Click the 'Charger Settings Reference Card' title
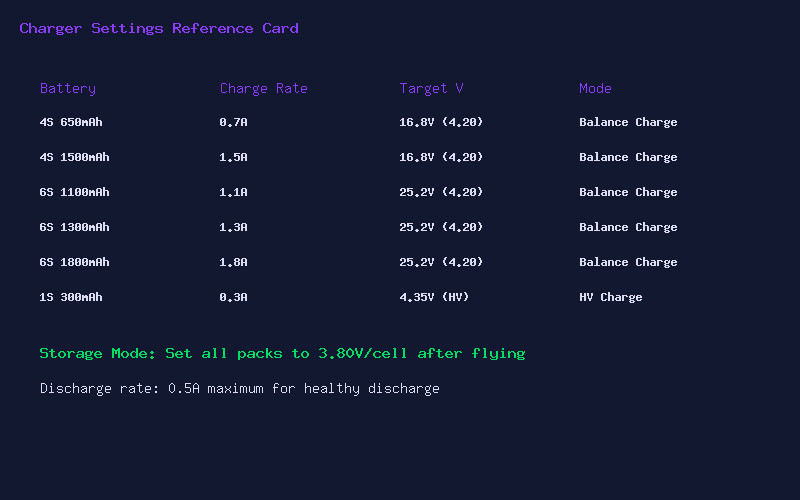This screenshot has width=800, height=500. point(159,29)
